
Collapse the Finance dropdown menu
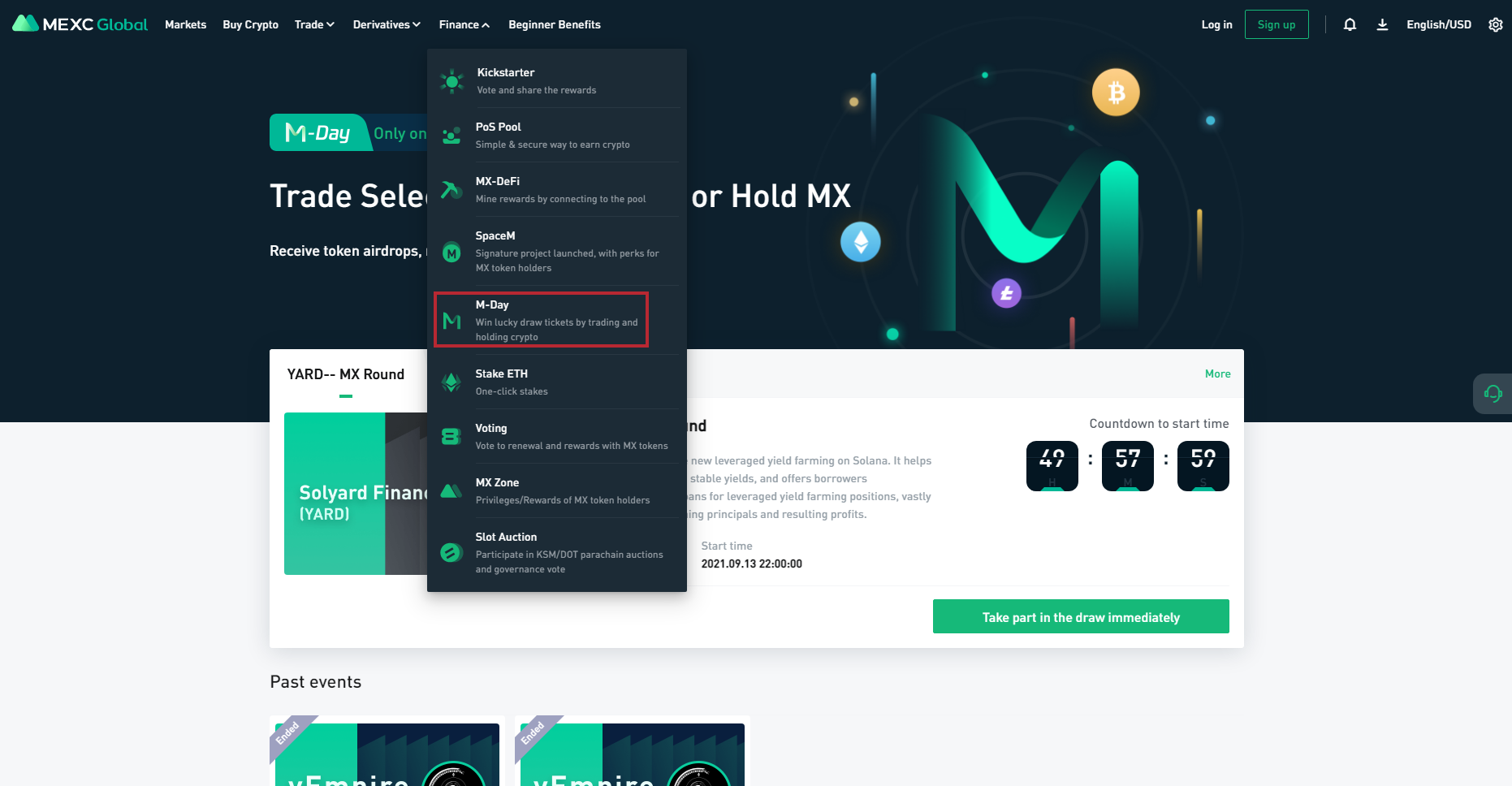point(464,24)
